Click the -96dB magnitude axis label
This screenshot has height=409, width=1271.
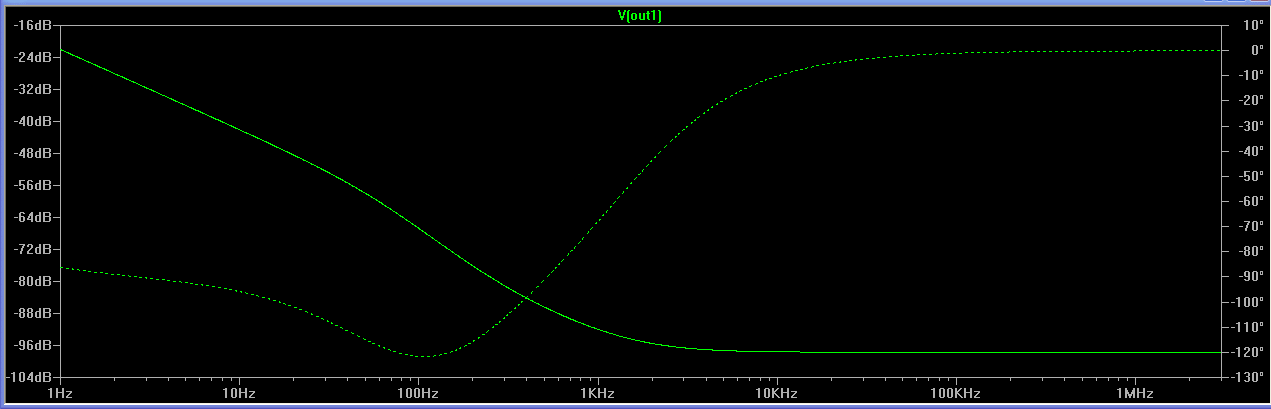(x=33, y=345)
